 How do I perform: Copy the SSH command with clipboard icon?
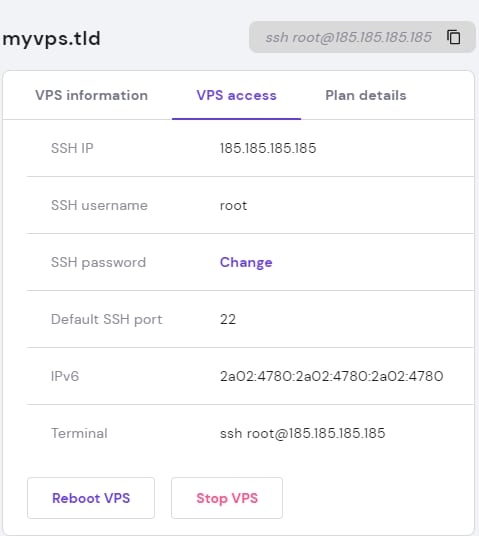[x=454, y=37]
